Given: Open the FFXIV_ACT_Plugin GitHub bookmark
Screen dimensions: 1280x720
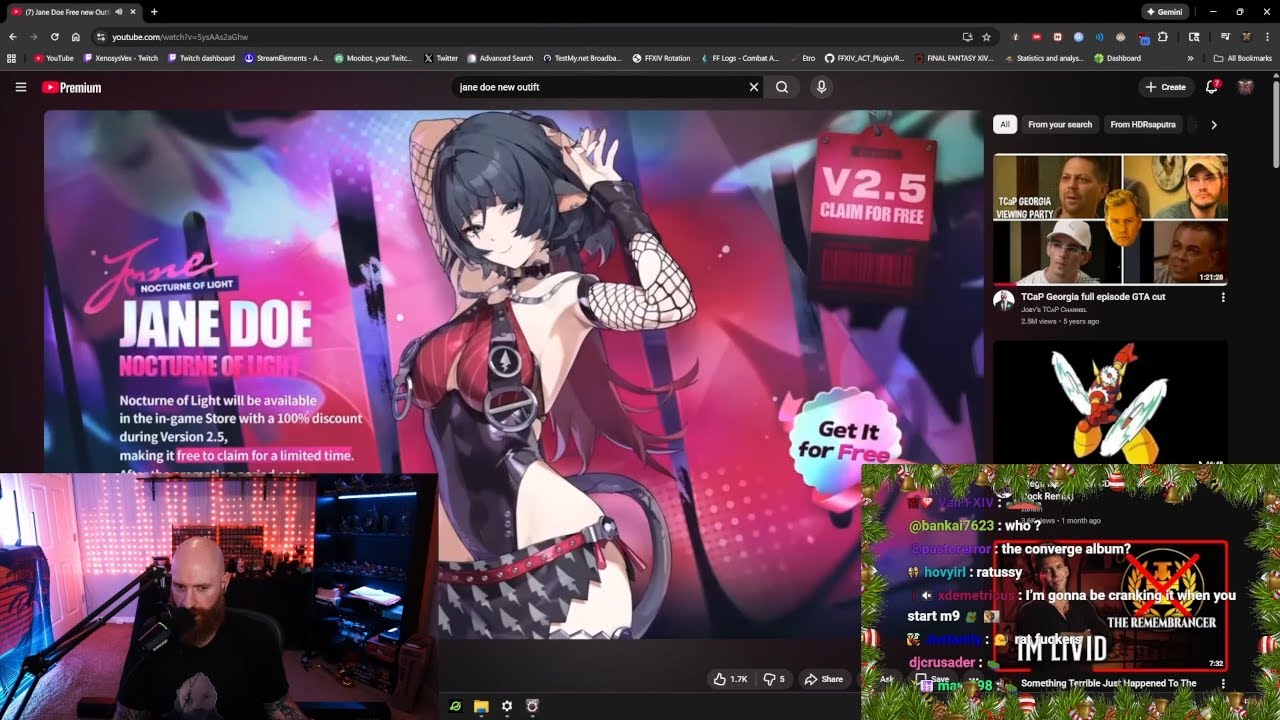Looking at the screenshot, I should point(865,58).
